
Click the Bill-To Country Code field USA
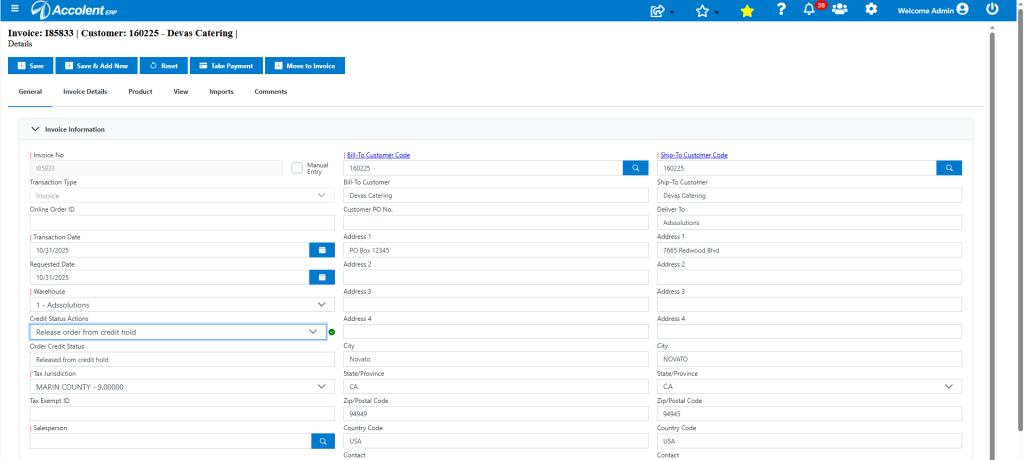496,441
